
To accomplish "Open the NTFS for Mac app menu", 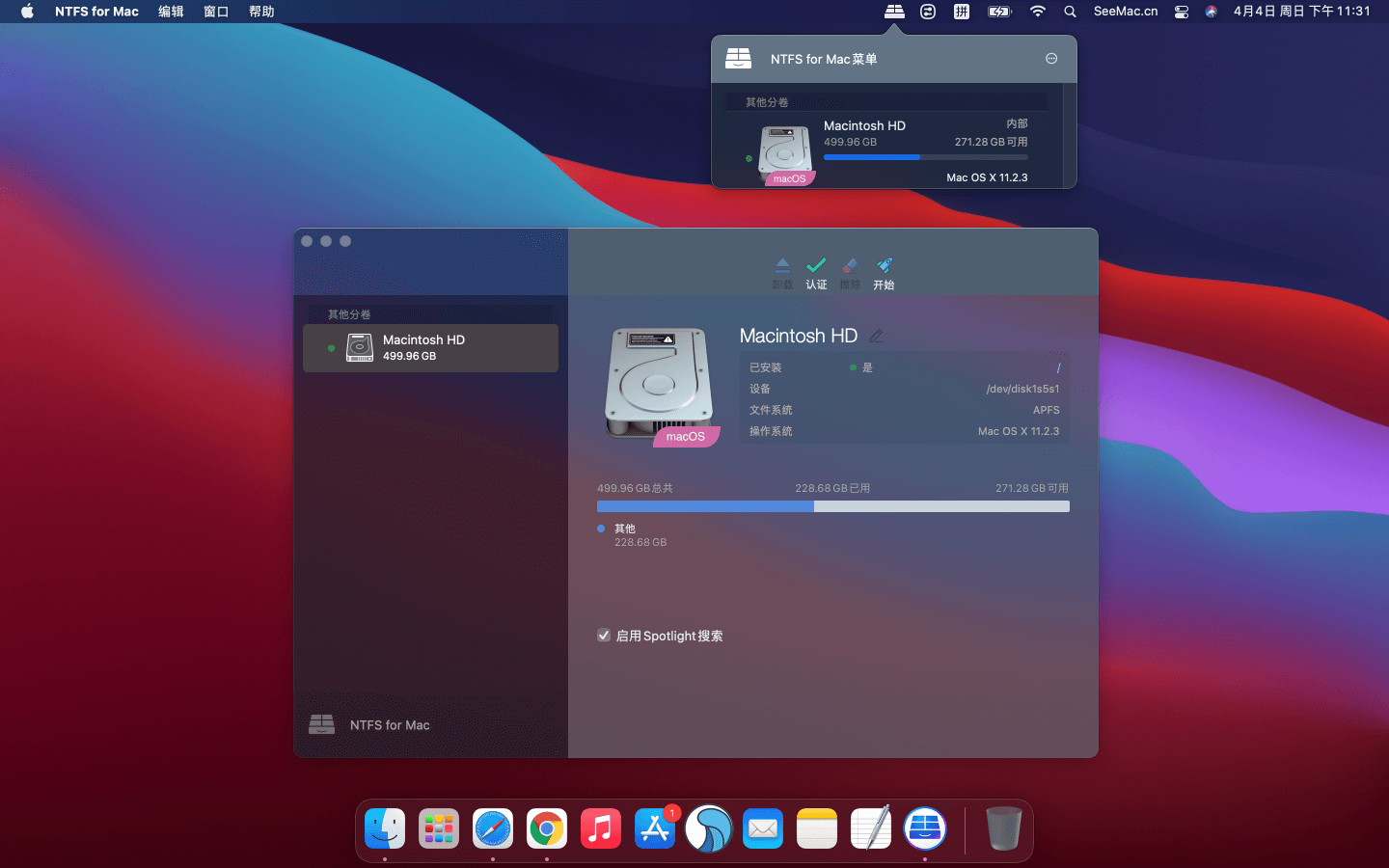I will [x=96, y=12].
